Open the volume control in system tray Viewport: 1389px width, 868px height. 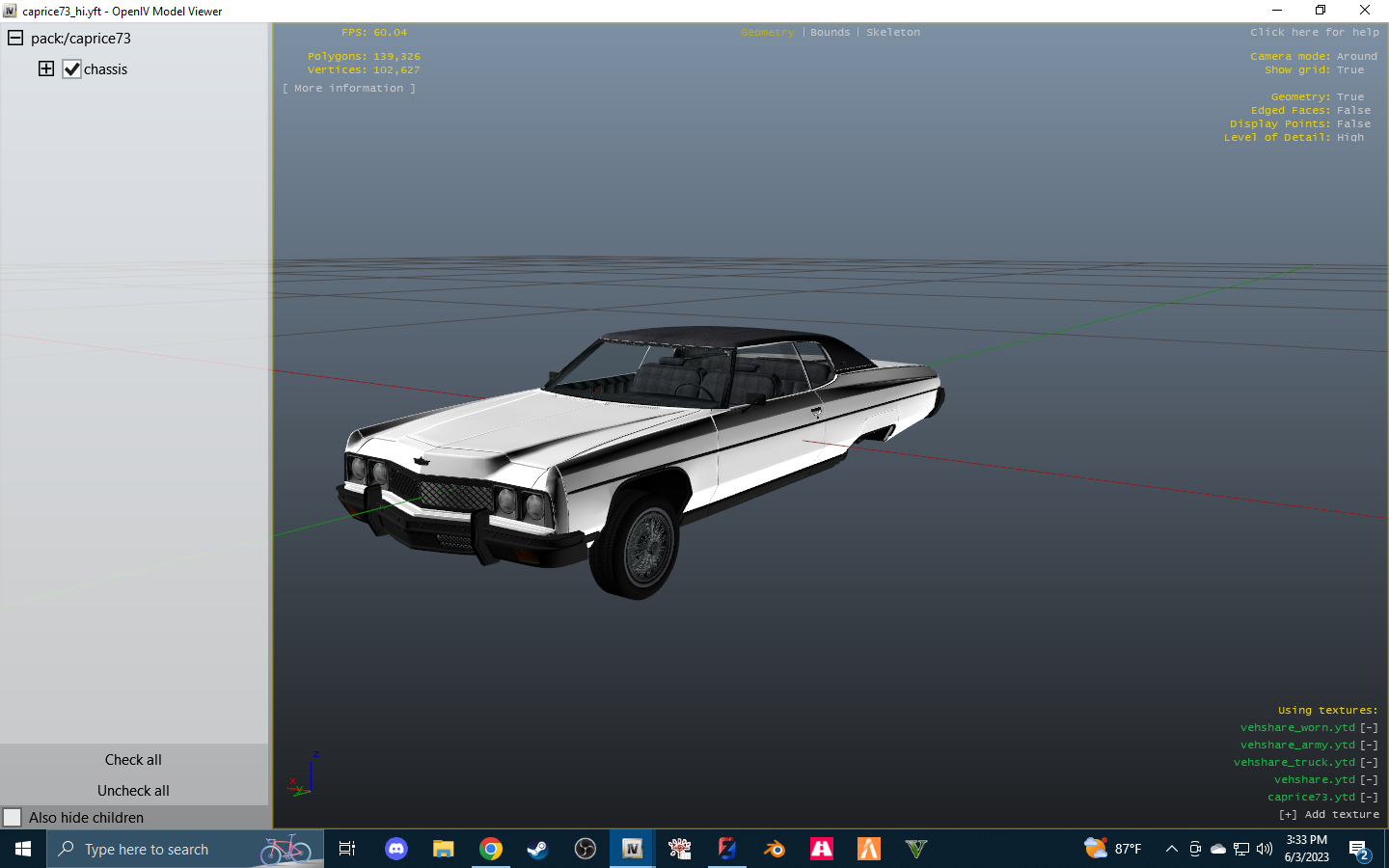(x=1264, y=850)
